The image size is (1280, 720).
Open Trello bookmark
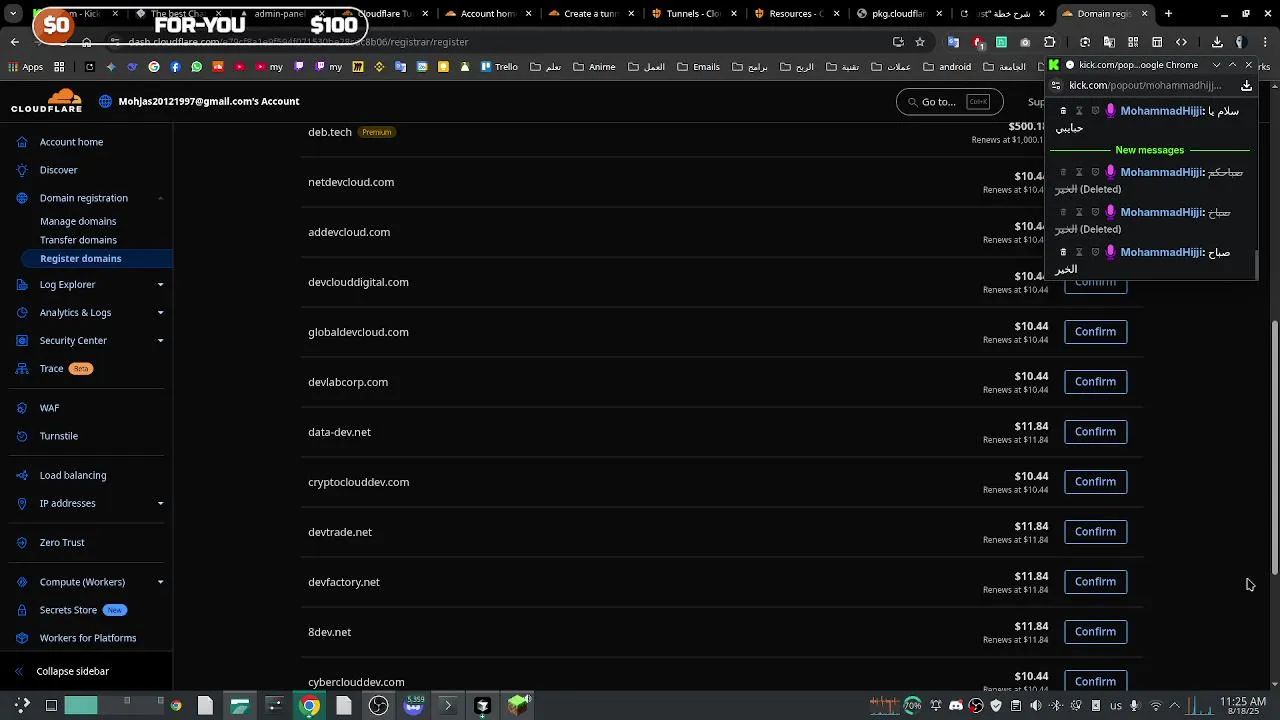(x=499, y=67)
